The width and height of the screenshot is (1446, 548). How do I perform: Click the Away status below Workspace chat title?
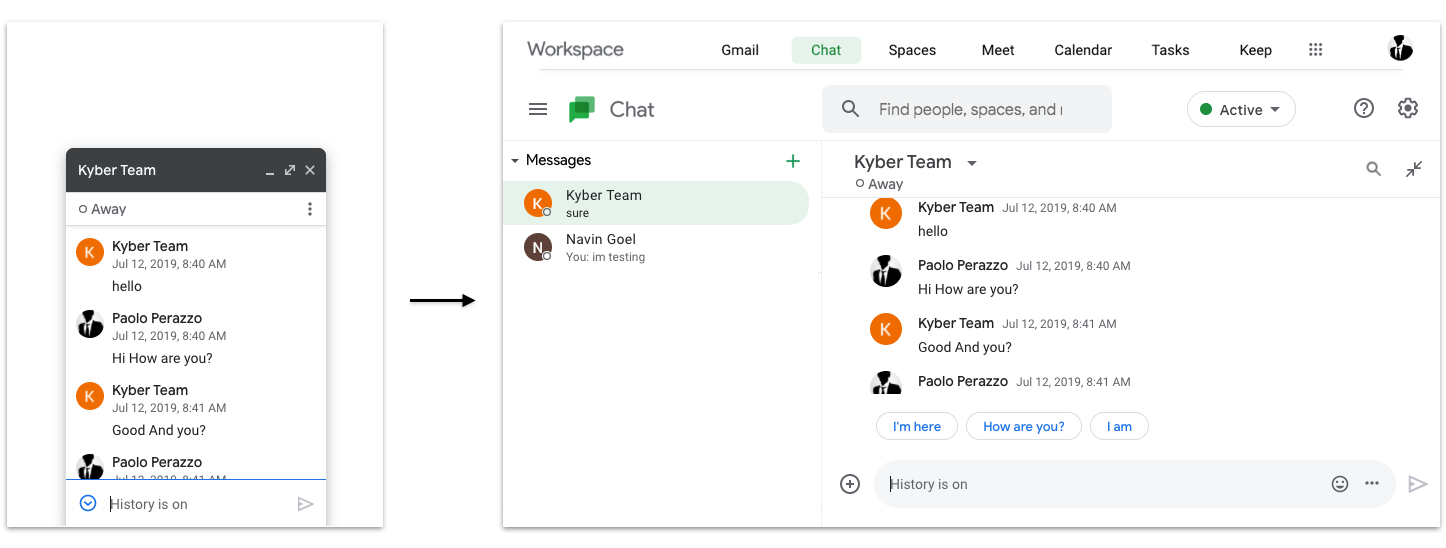[879, 184]
